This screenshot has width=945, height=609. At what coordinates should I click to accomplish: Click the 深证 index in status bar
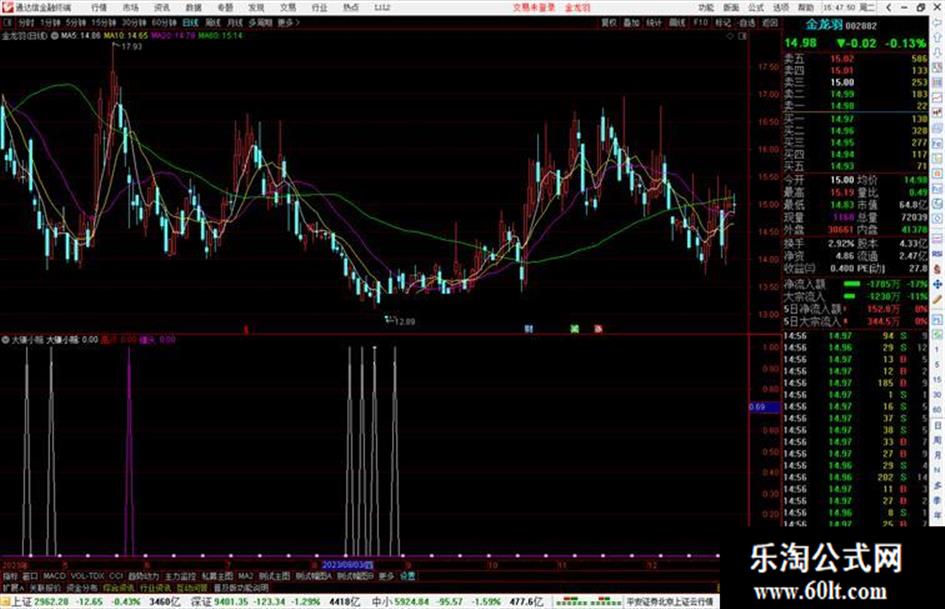(201, 602)
